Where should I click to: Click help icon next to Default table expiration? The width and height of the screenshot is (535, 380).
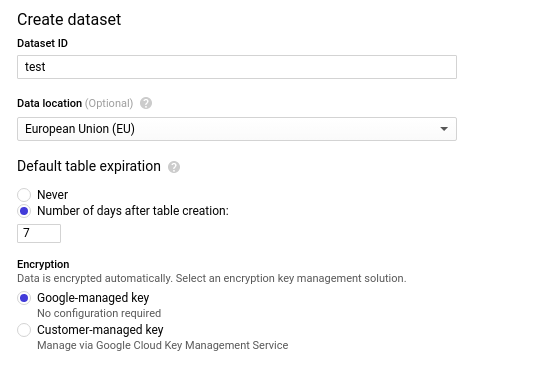coord(174,167)
